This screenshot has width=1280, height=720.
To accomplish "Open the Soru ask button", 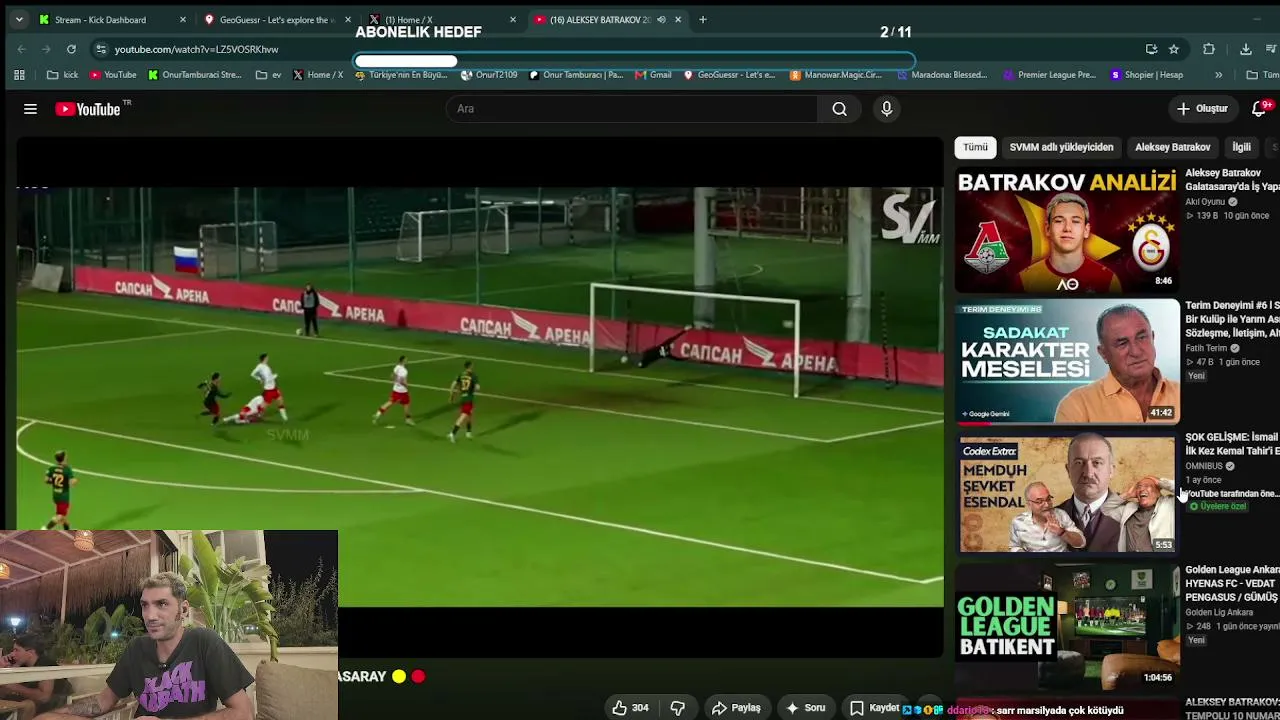I will [x=805, y=708].
